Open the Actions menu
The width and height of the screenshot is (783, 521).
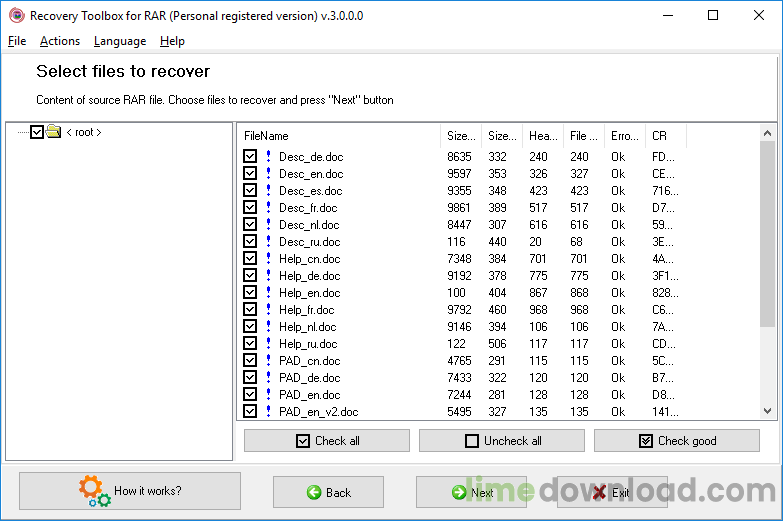click(x=60, y=41)
